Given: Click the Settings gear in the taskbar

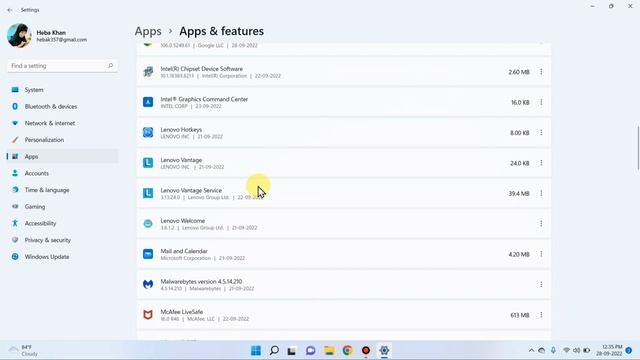Looking at the screenshot, I should [384, 351].
